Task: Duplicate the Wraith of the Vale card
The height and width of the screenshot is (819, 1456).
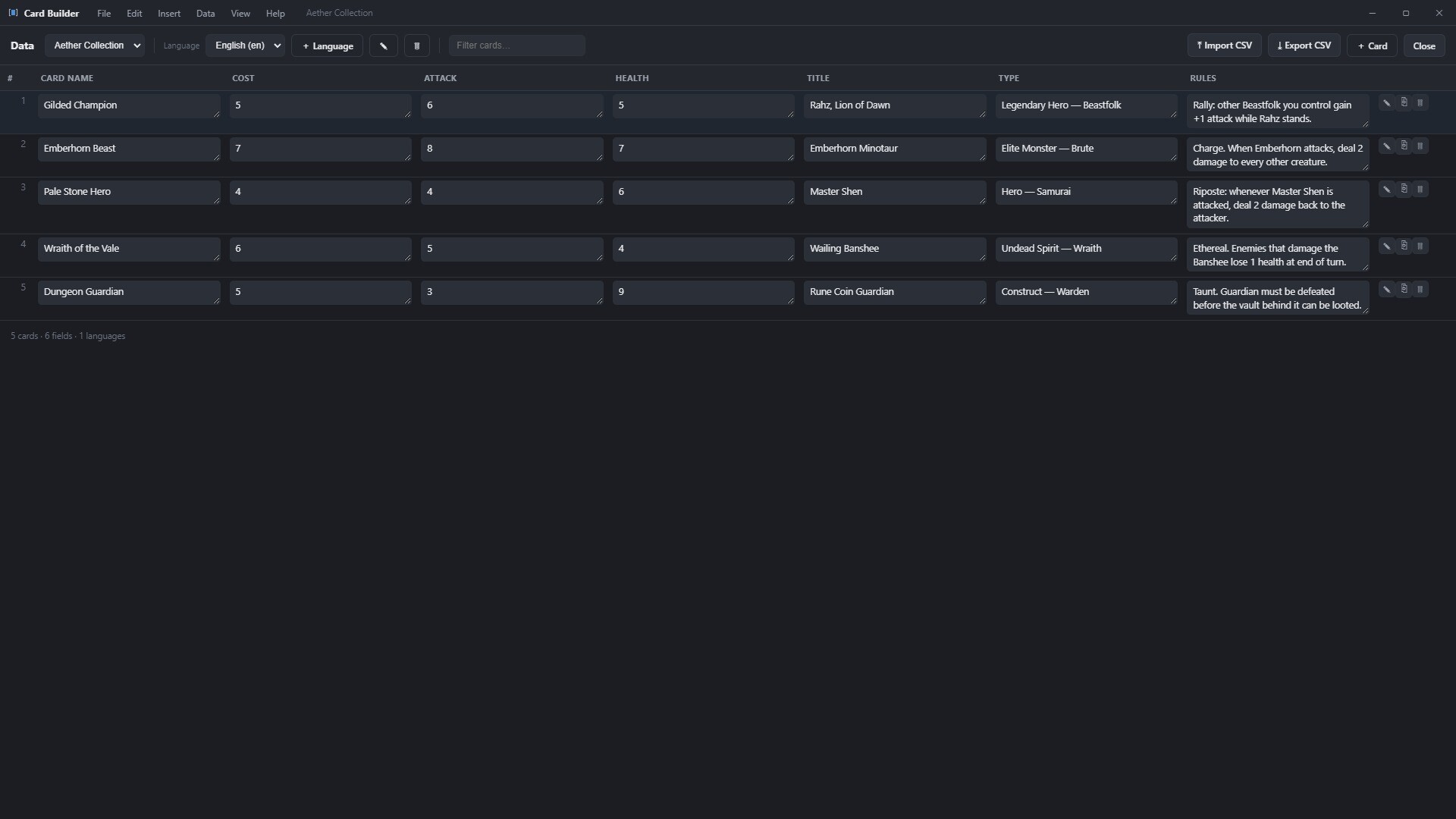Action: pos(1404,246)
